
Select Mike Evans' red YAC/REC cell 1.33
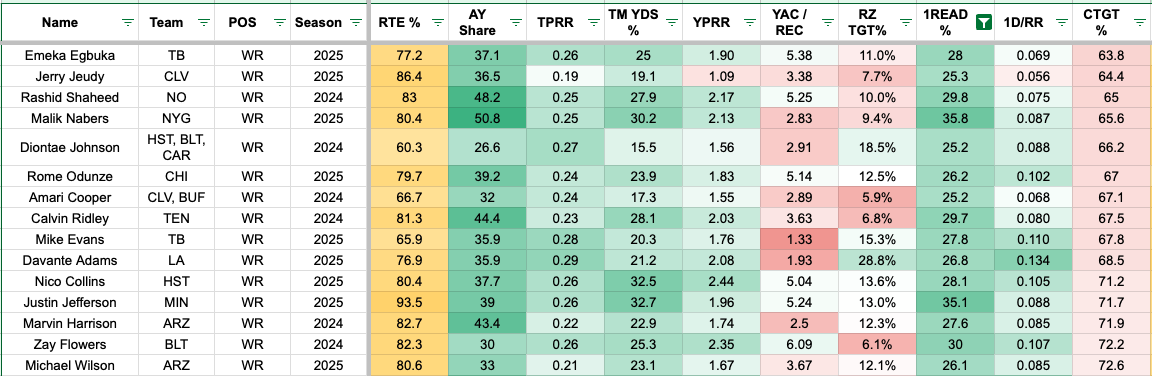coord(799,239)
